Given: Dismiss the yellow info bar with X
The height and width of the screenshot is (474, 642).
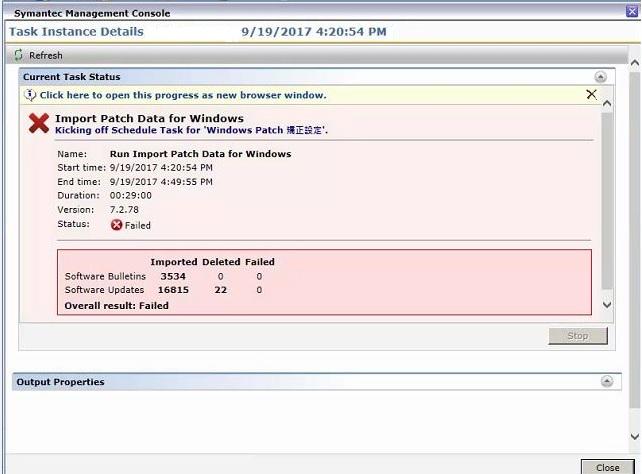Looking at the screenshot, I should (x=591, y=95).
